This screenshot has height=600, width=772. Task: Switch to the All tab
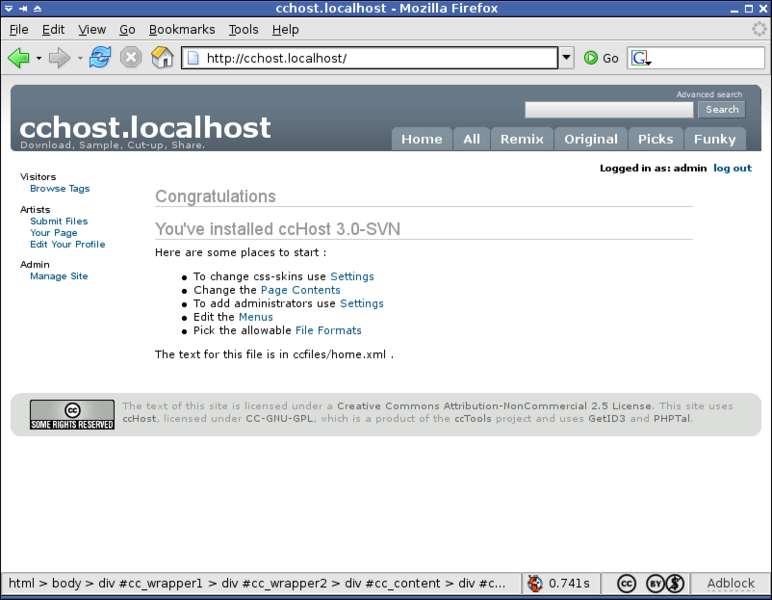pyautogui.click(x=471, y=139)
